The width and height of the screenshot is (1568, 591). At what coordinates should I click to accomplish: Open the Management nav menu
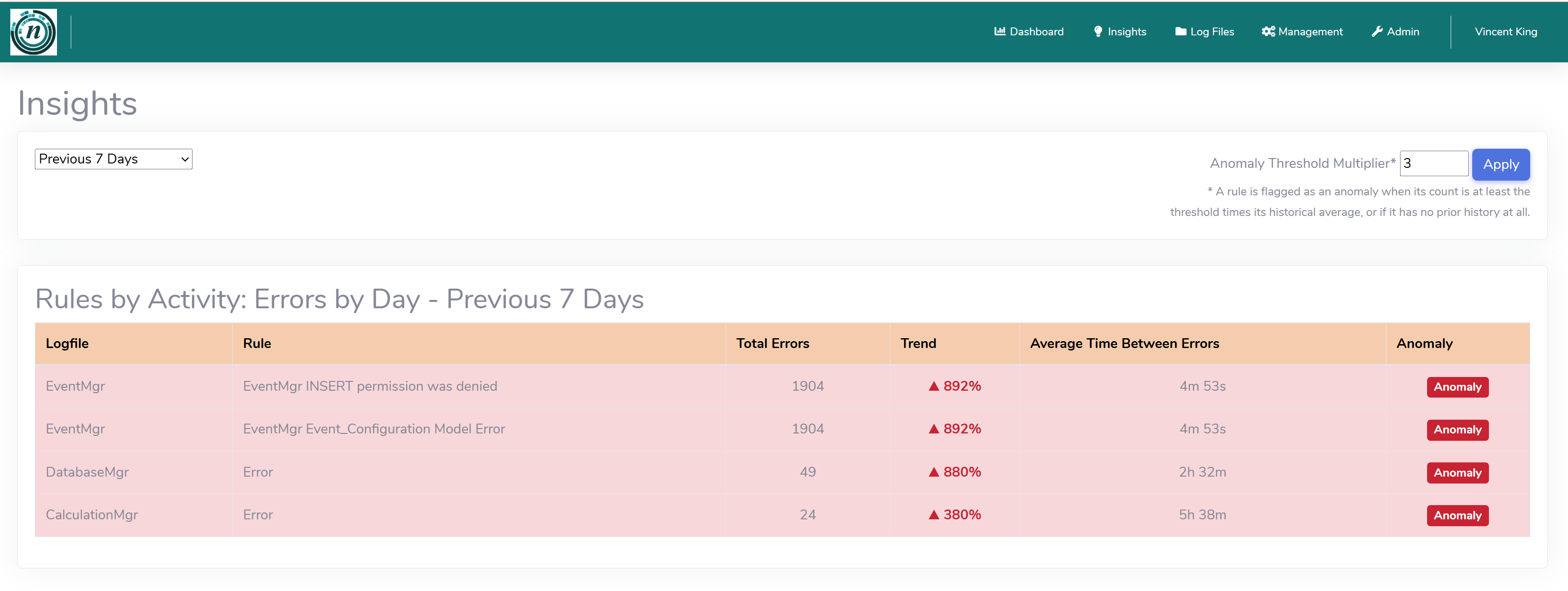1302,31
